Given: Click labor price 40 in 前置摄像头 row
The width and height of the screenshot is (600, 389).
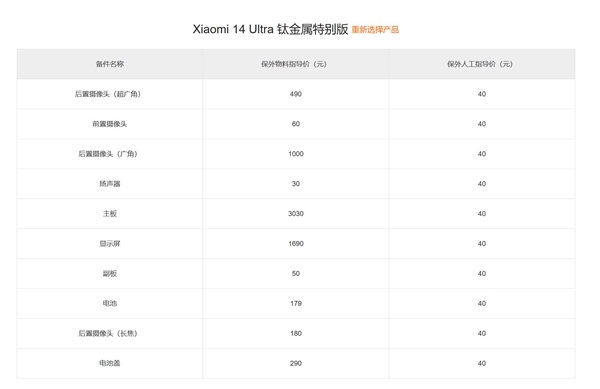Looking at the screenshot, I should tap(482, 124).
